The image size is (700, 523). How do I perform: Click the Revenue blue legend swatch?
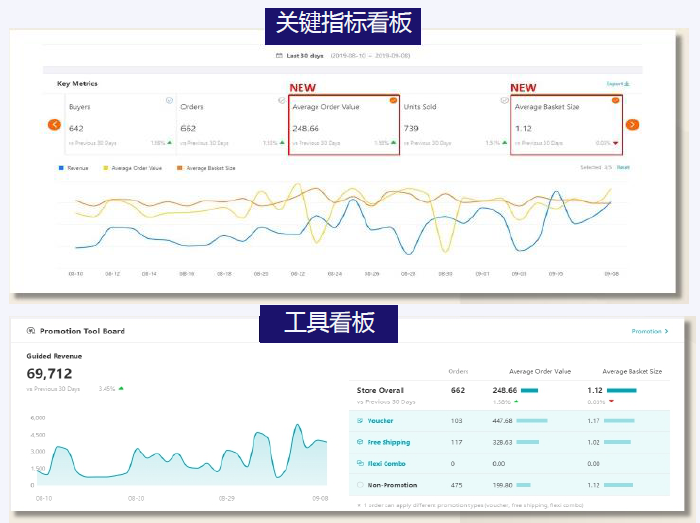click(61, 168)
